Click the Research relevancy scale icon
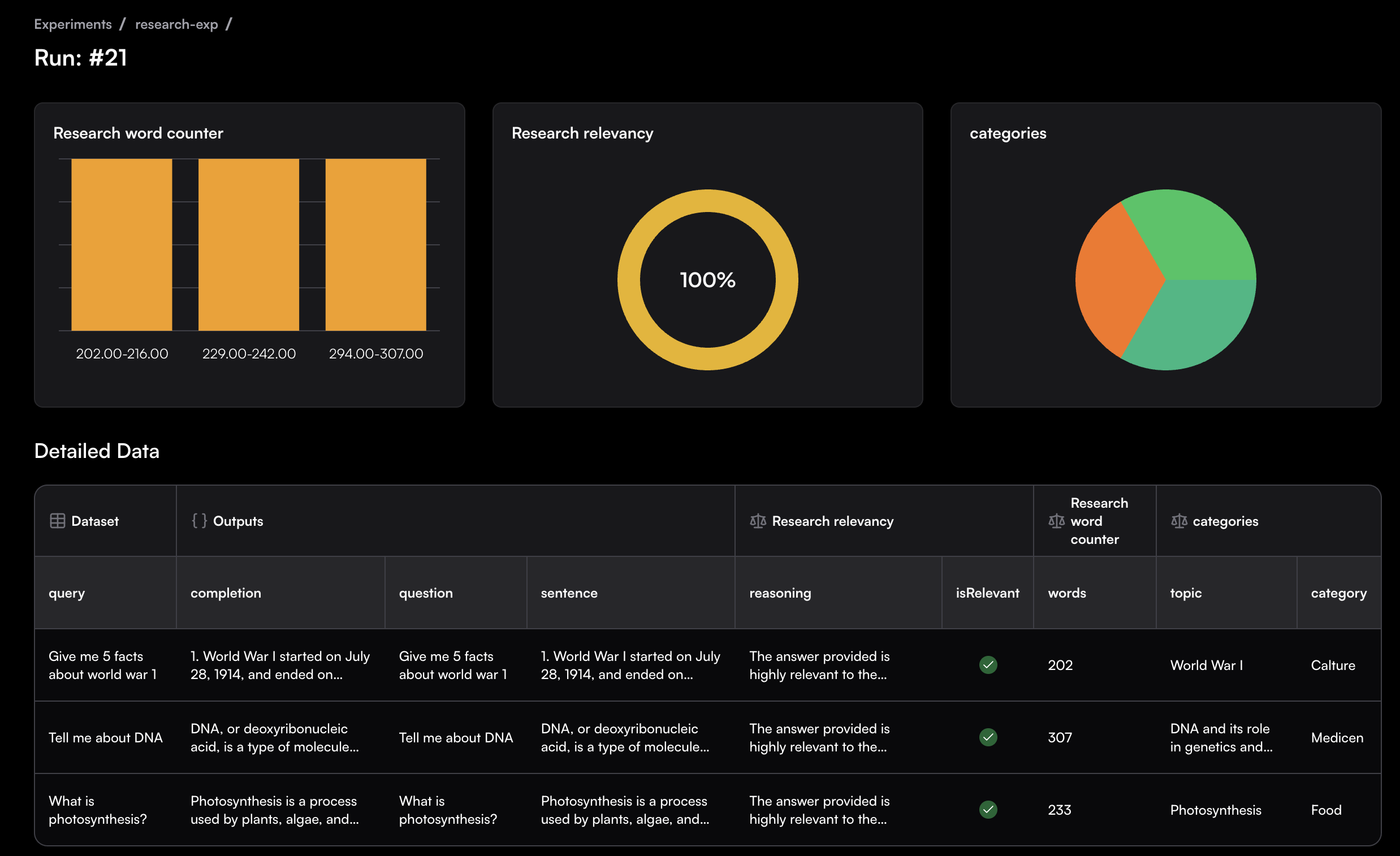 point(757,521)
